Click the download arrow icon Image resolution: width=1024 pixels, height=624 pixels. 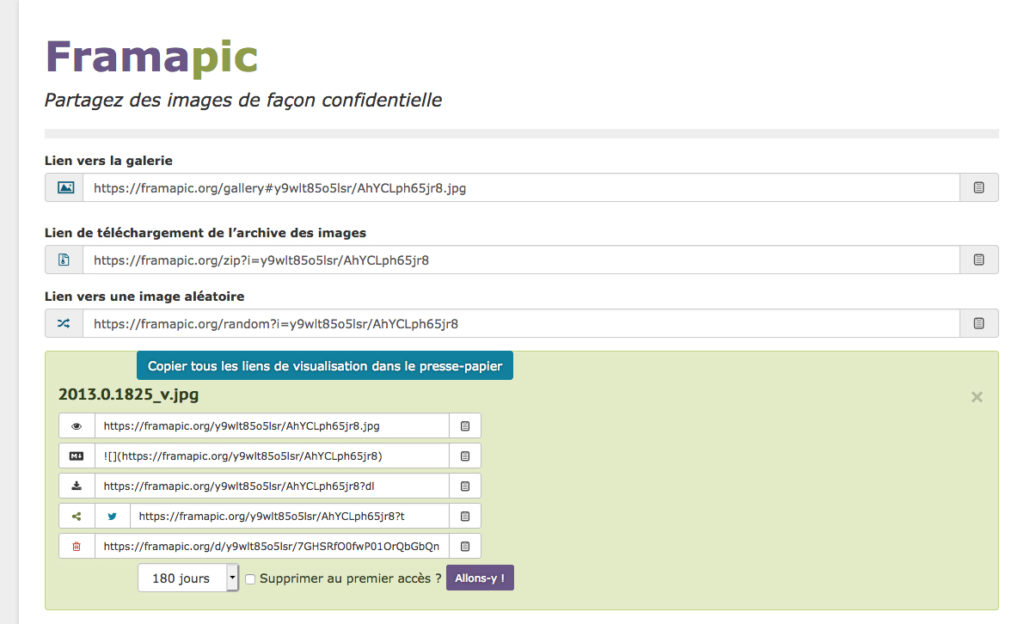click(76, 486)
